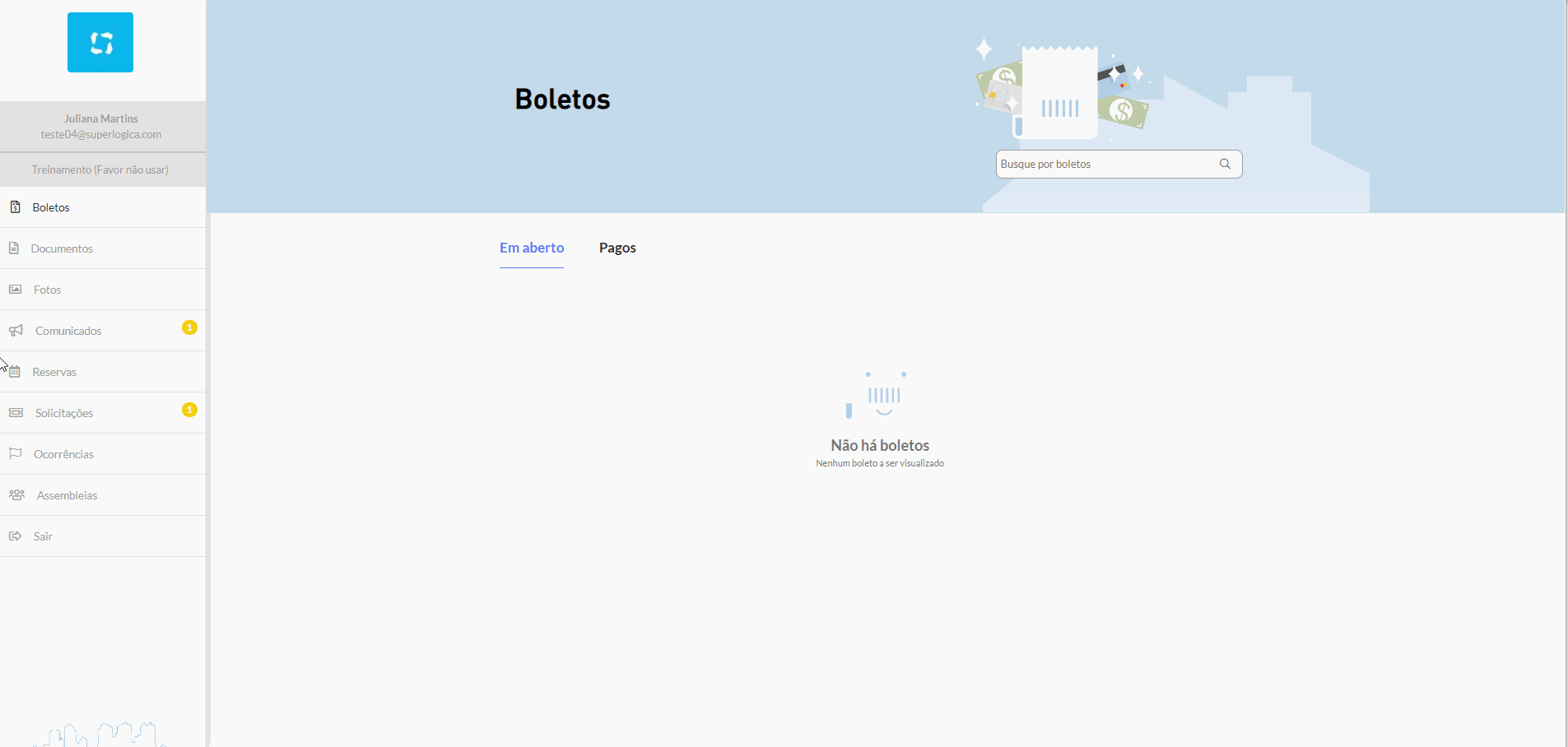Click the Solicitações yellow notification badge
The height and width of the screenshot is (747, 1568).
189,410
